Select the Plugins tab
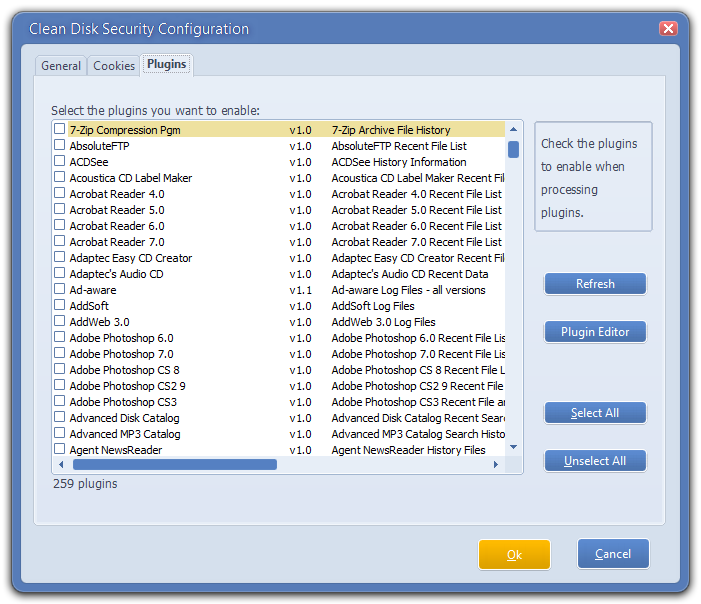The image size is (701, 604). point(167,64)
